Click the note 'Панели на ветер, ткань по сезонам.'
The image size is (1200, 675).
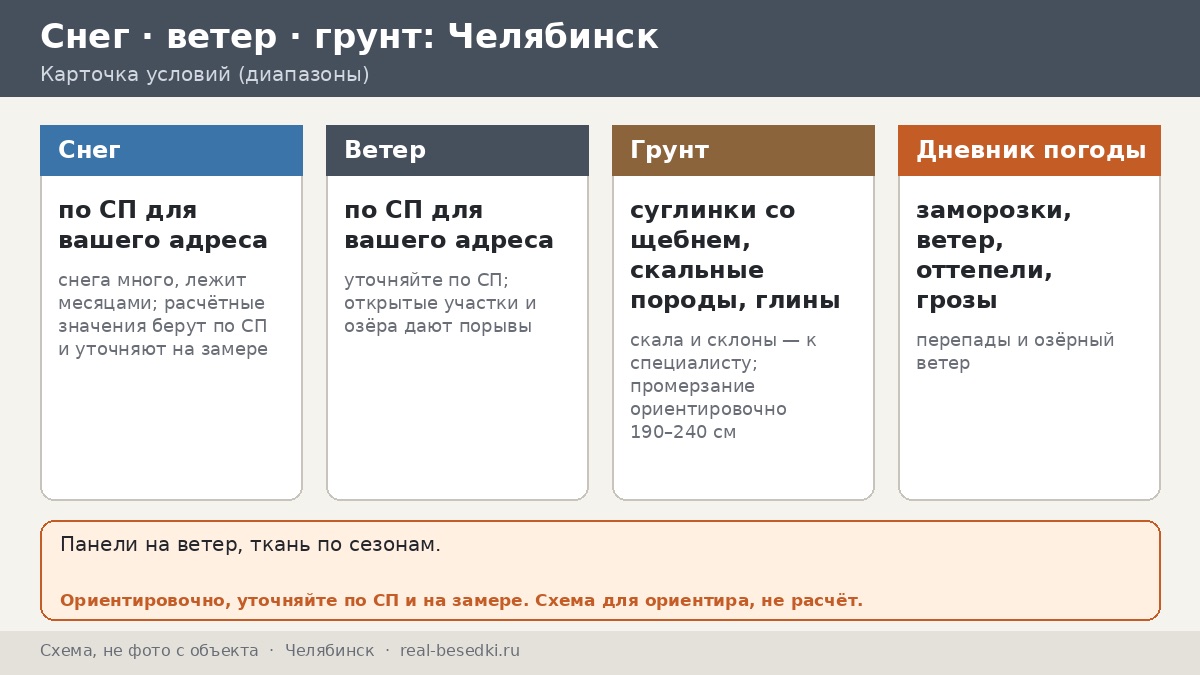tap(250, 545)
